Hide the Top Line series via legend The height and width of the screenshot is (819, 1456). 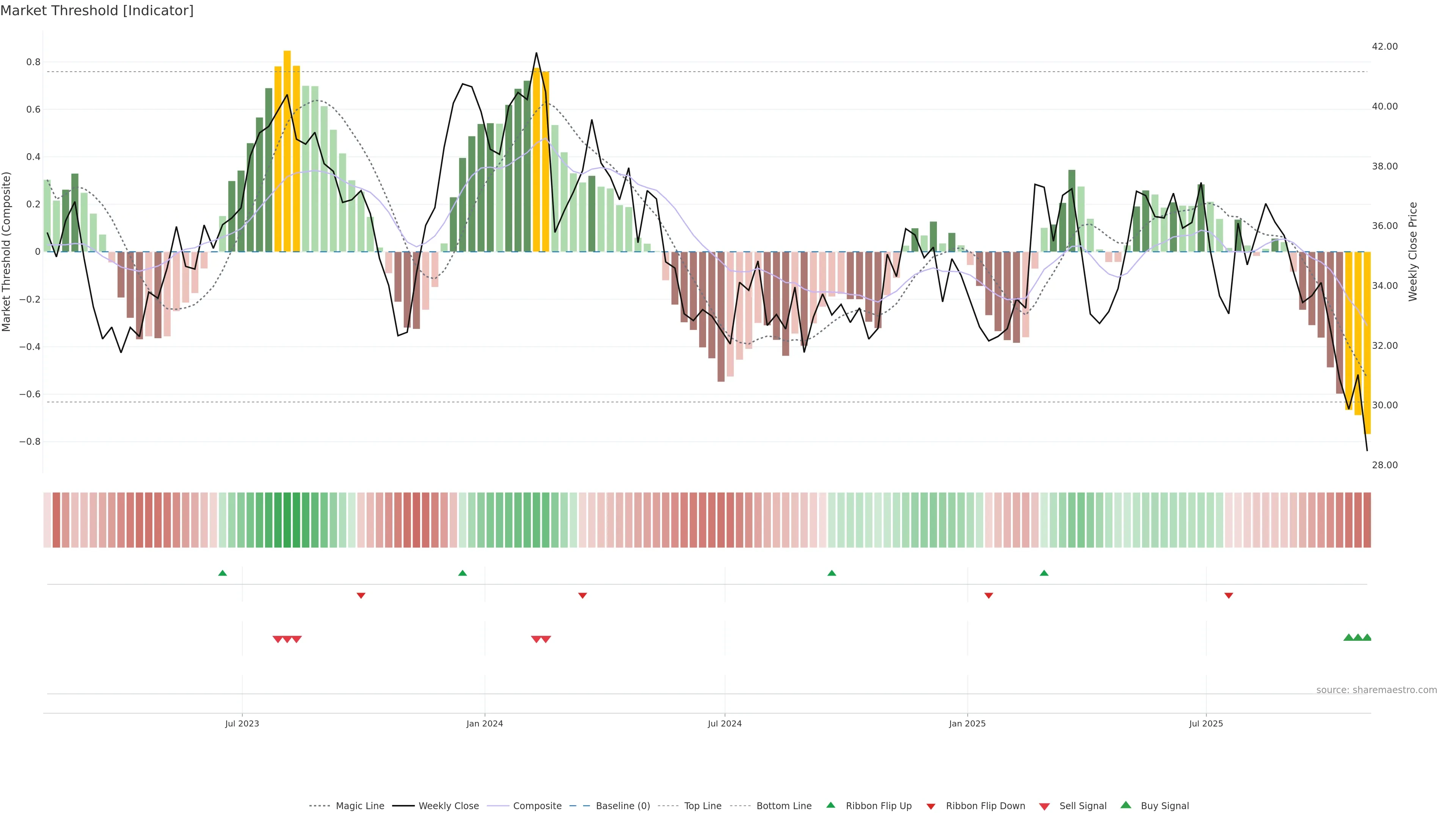(x=703, y=806)
